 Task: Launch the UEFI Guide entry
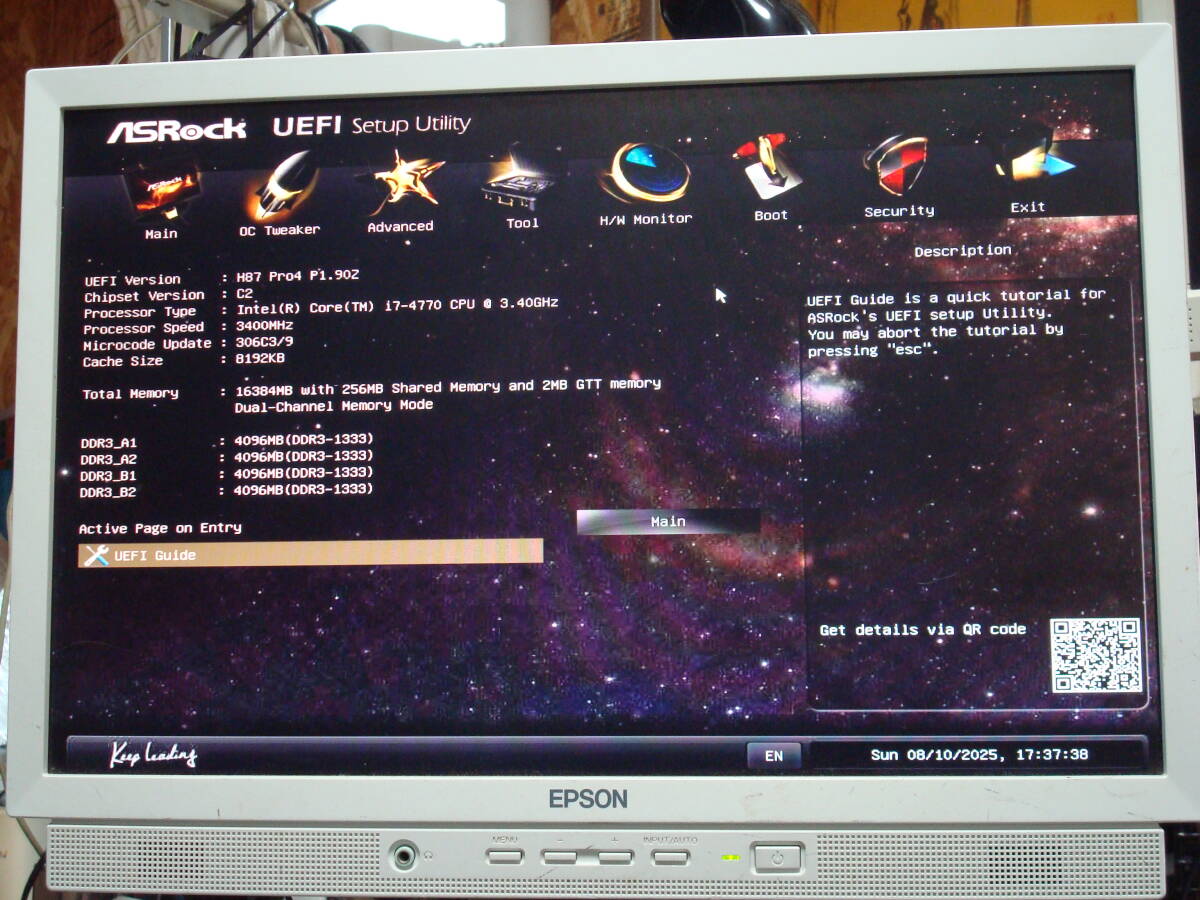(x=311, y=553)
